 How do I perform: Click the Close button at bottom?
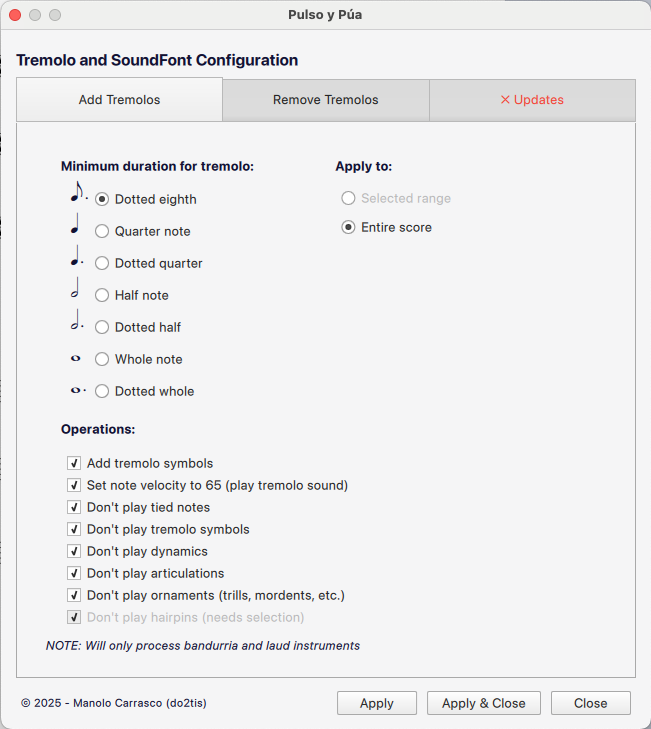(x=590, y=703)
